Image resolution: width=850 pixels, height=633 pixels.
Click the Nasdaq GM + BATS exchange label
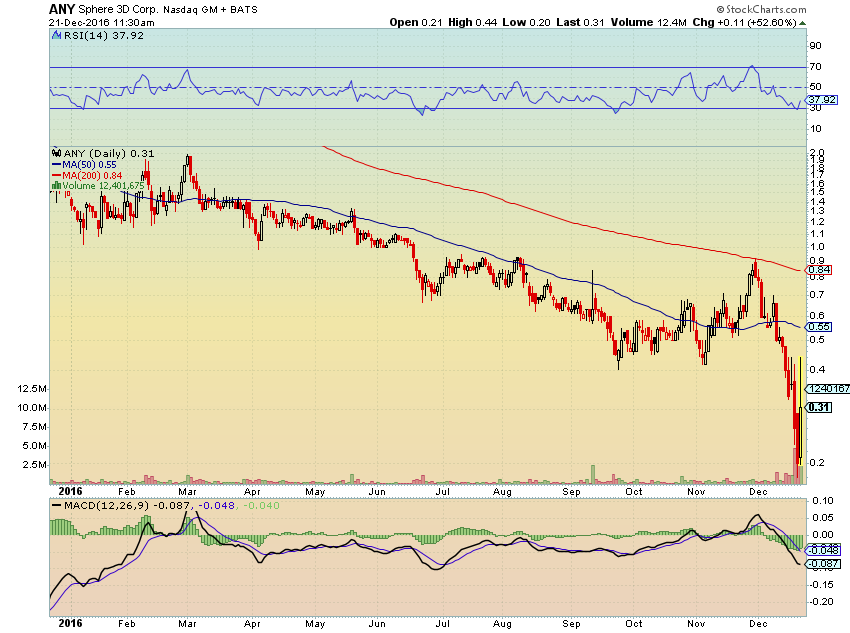click(210, 9)
